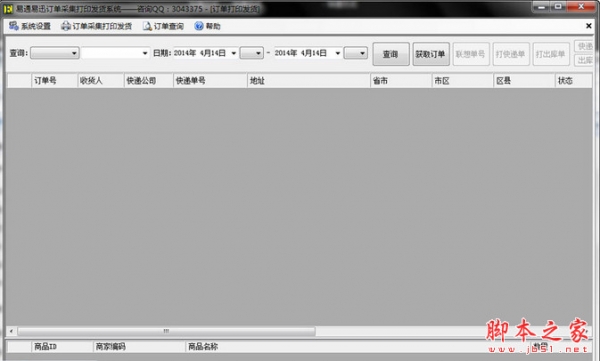Click the app logo in title bar
Viewport: 600px width, 361px height.
[8, 8]
